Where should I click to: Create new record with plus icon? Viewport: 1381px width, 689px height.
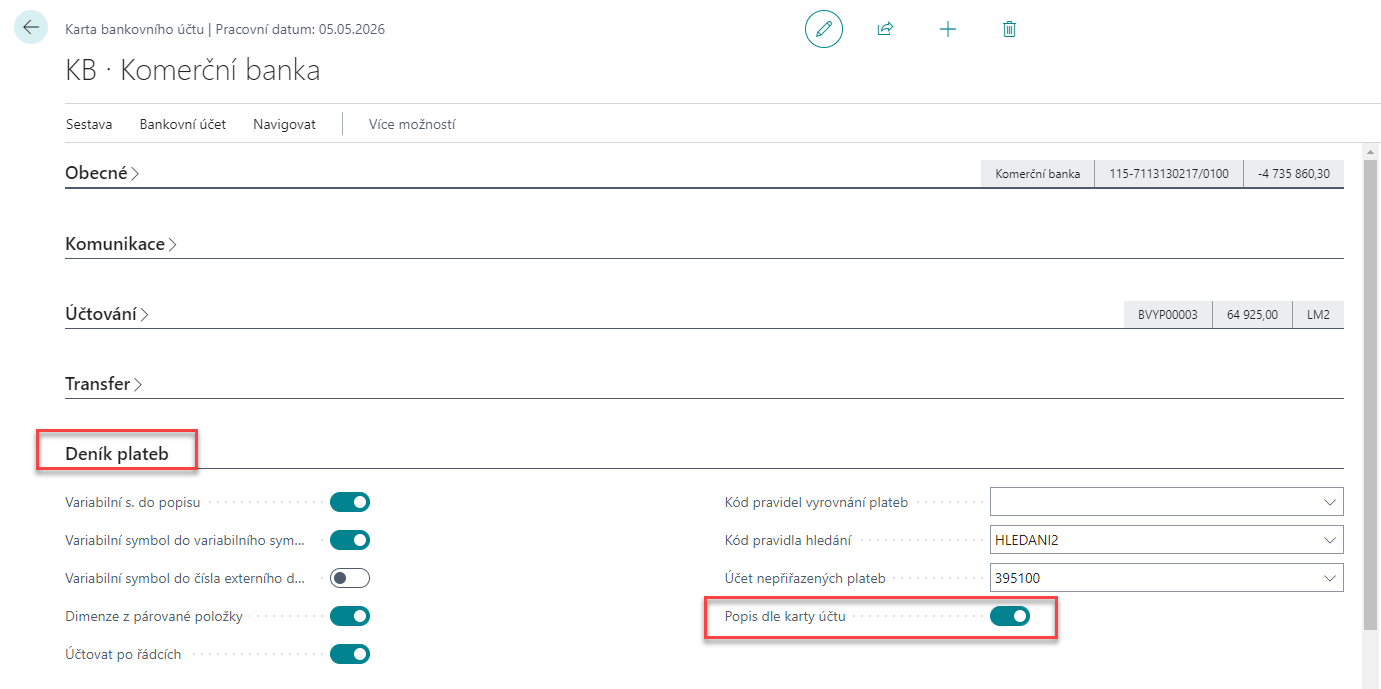[948, 29]
